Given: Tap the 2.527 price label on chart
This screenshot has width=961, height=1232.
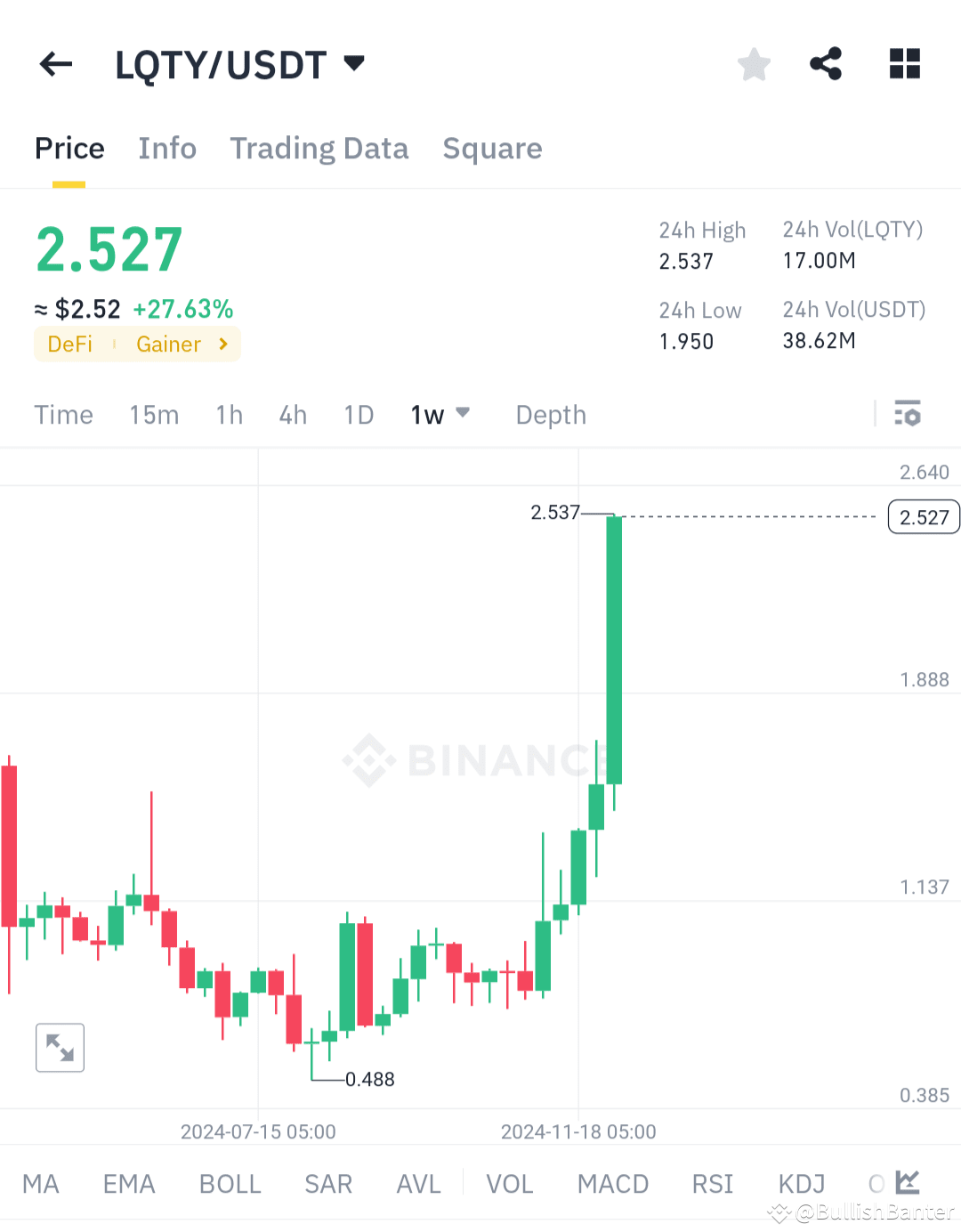Looking at the screenshot, I should 923,516.
